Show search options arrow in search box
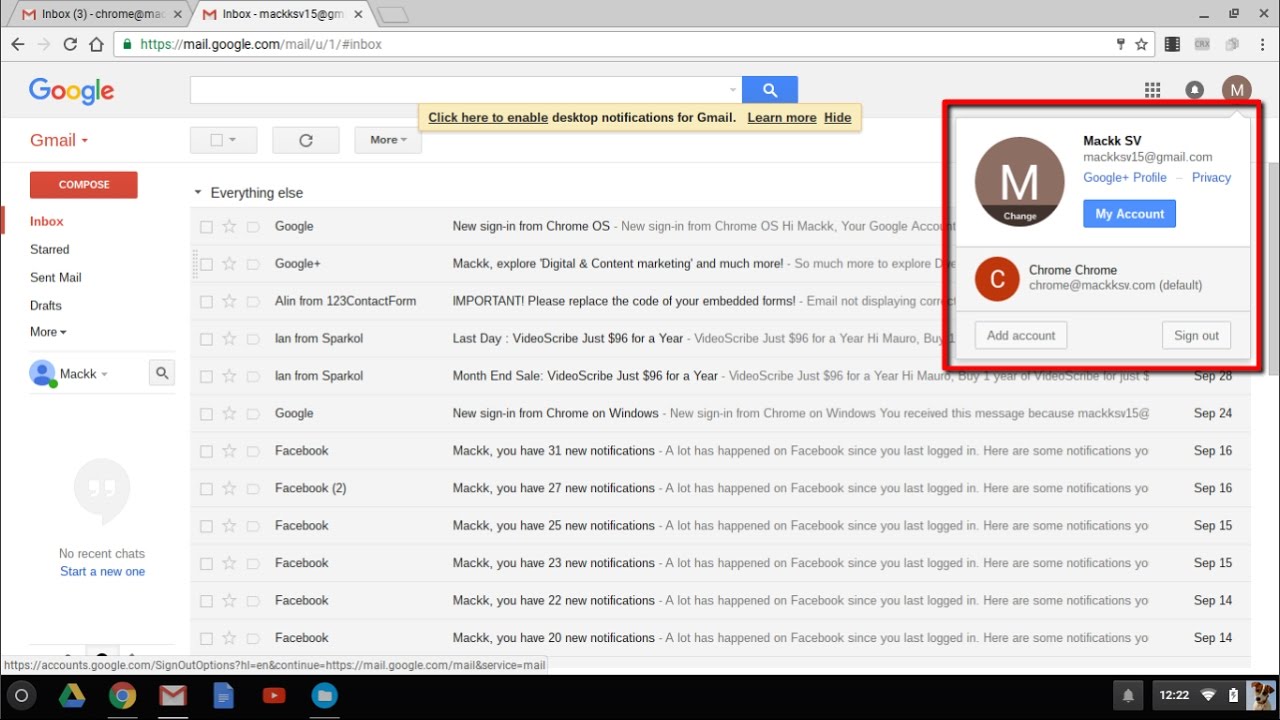The width and height of the screenshot is (1280, 720). click(732, 90)
